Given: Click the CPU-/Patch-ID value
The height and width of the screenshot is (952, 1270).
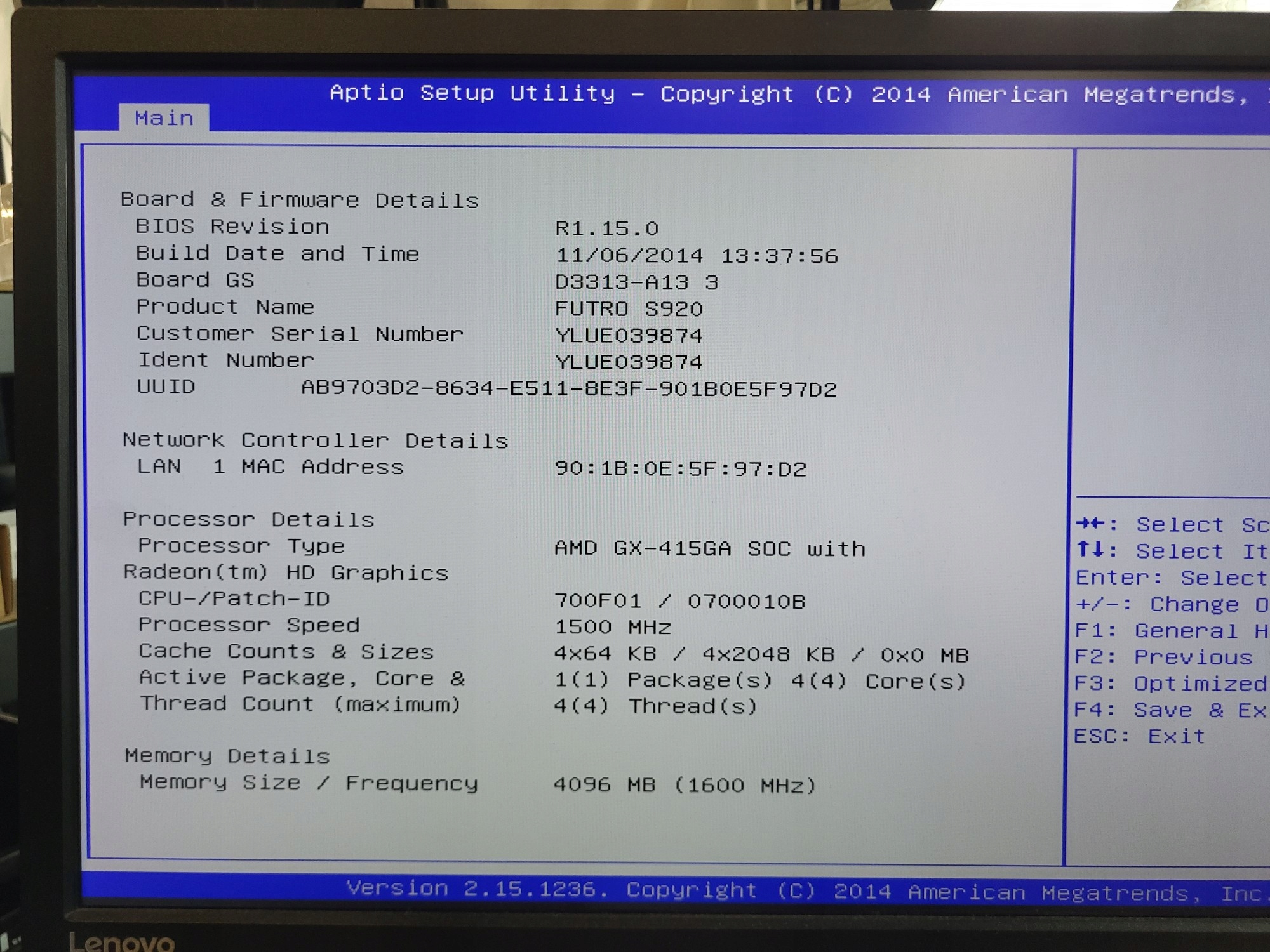Looking at the screenshot, I should pos(679,600).
